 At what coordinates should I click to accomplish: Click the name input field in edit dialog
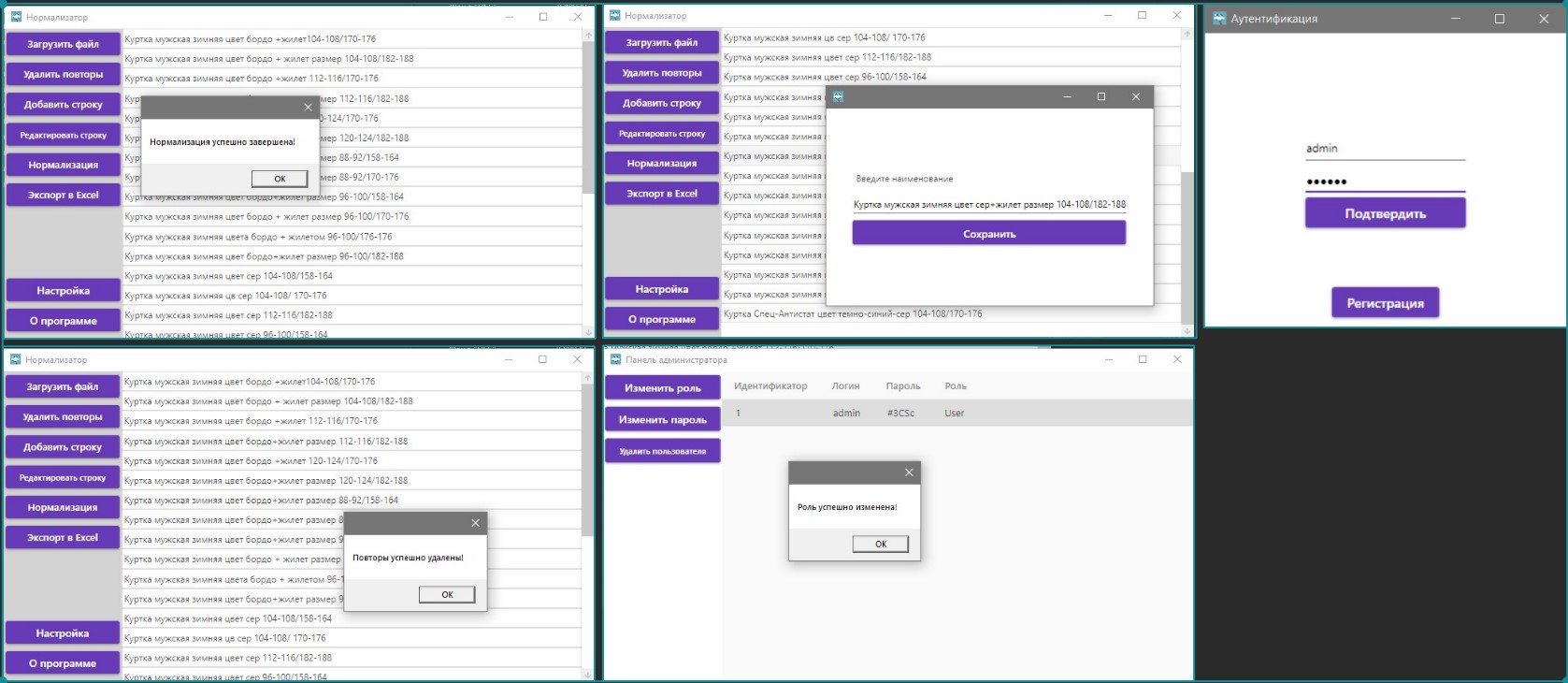click(x=989, y=204)
